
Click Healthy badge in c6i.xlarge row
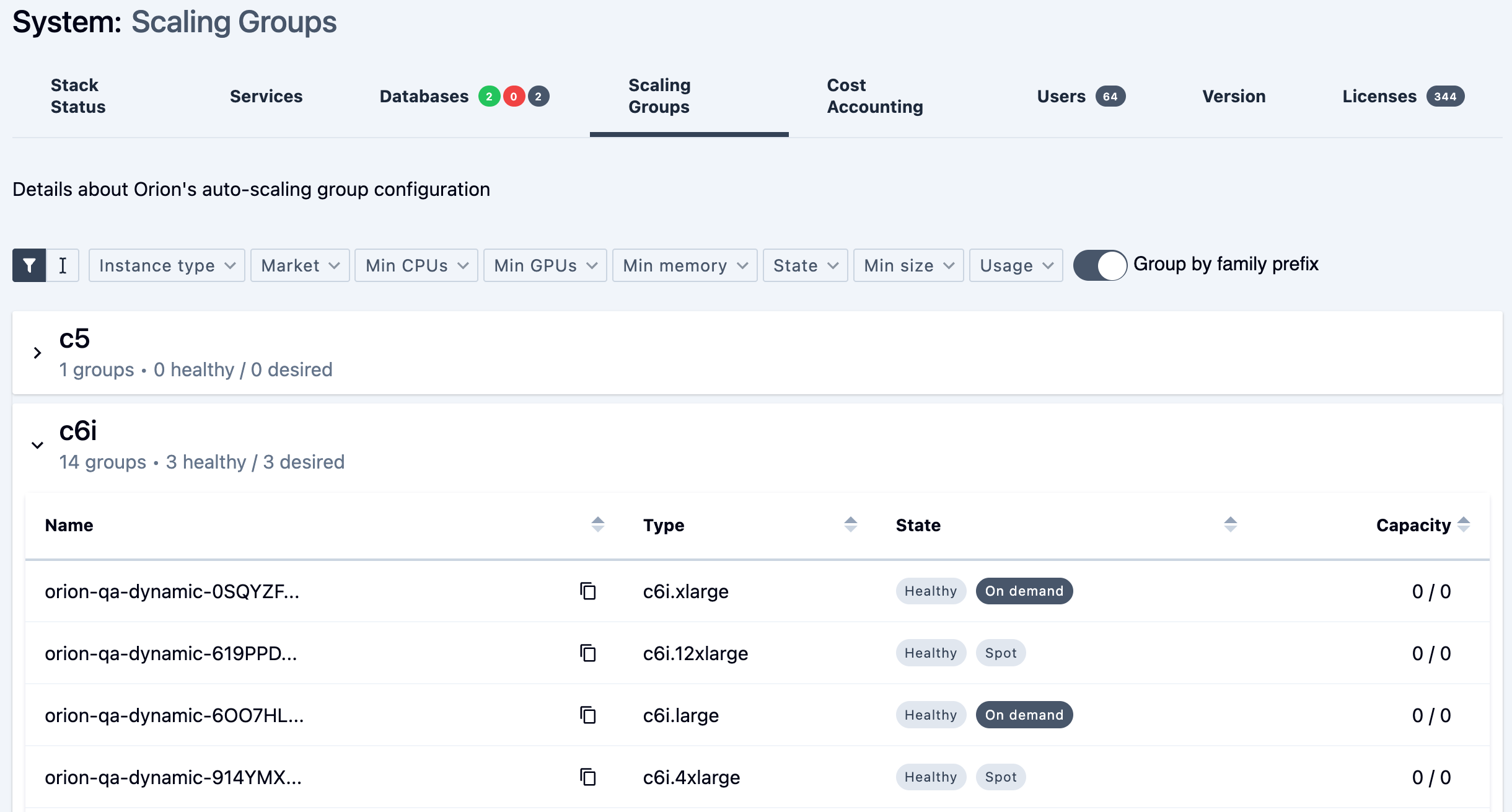[x=931, y=591]
